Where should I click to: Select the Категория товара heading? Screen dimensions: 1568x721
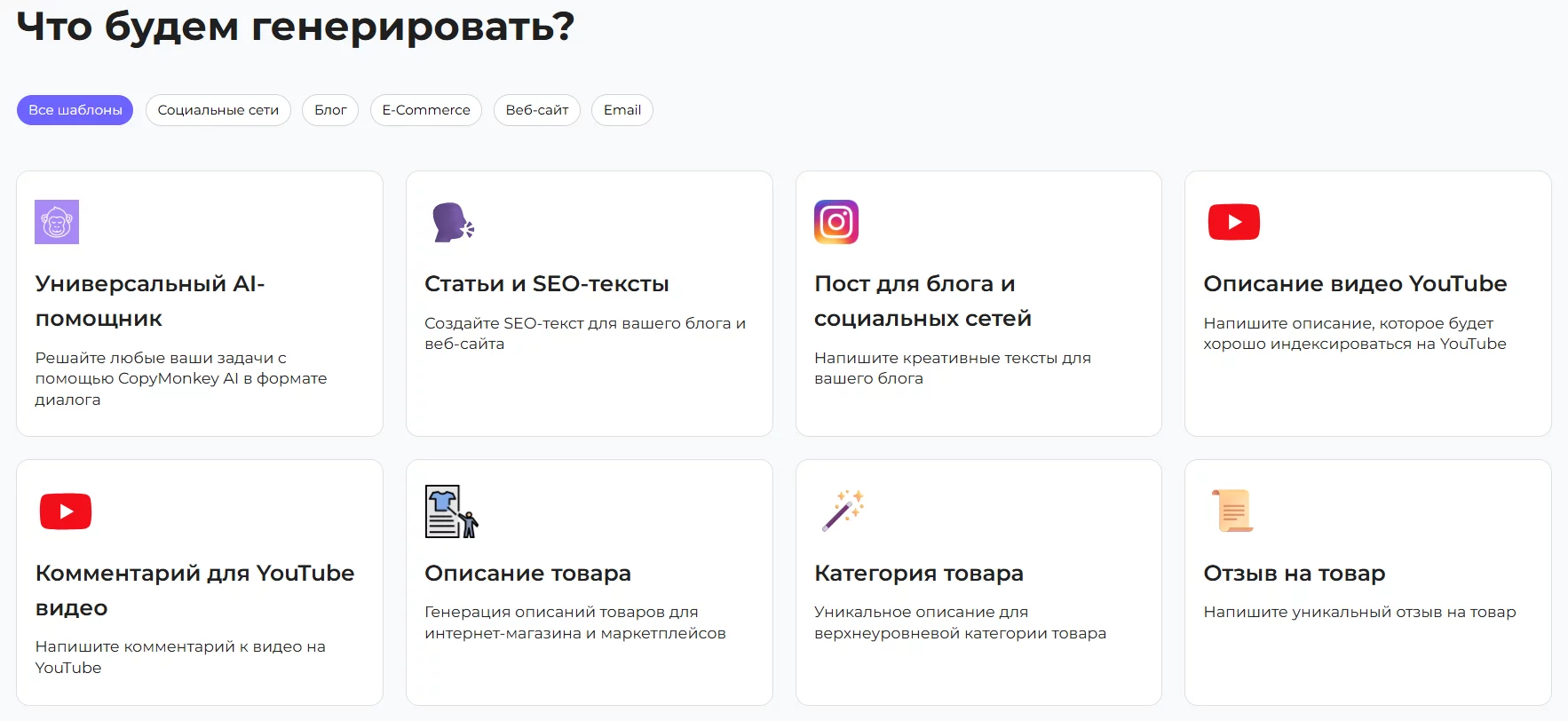point(919,574)
